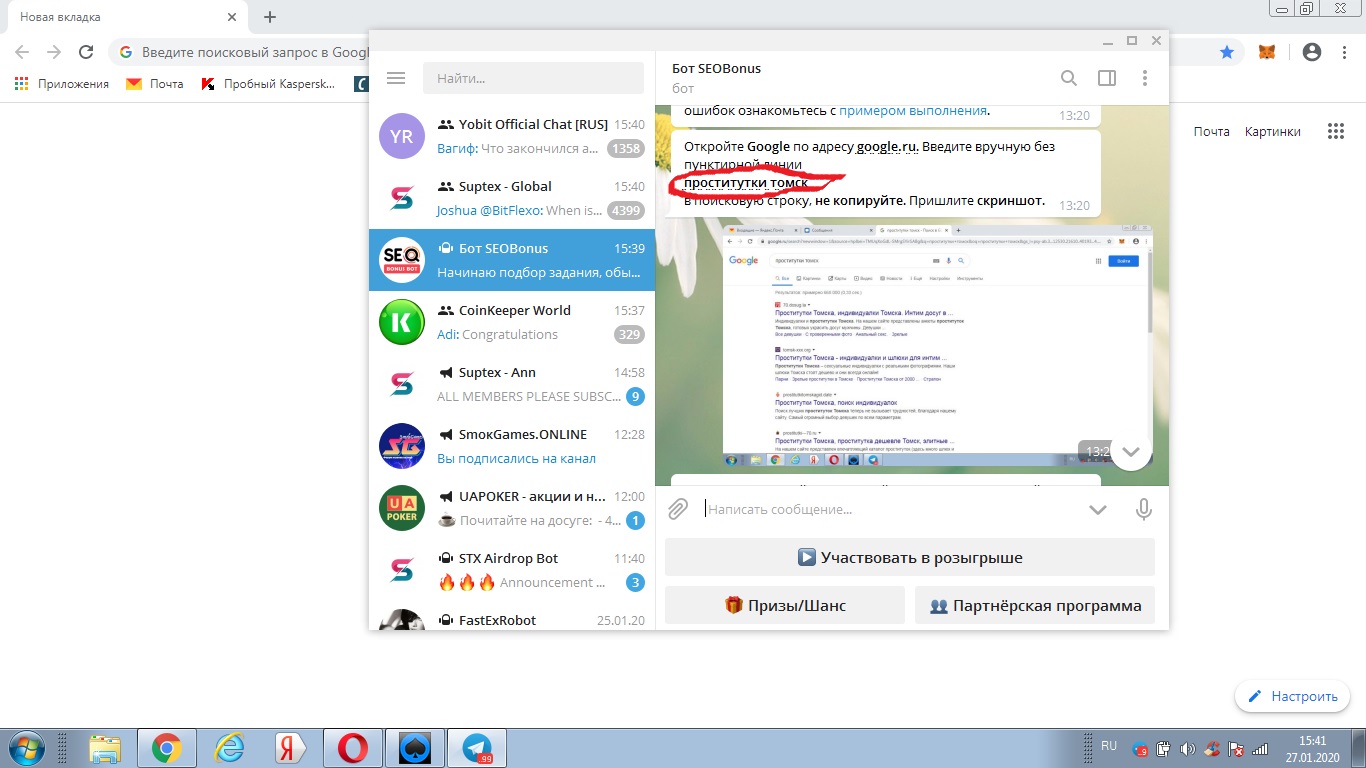Open Suptex - Ann channel
Screen dimensions: 1366x768
(x=512, y=385)
